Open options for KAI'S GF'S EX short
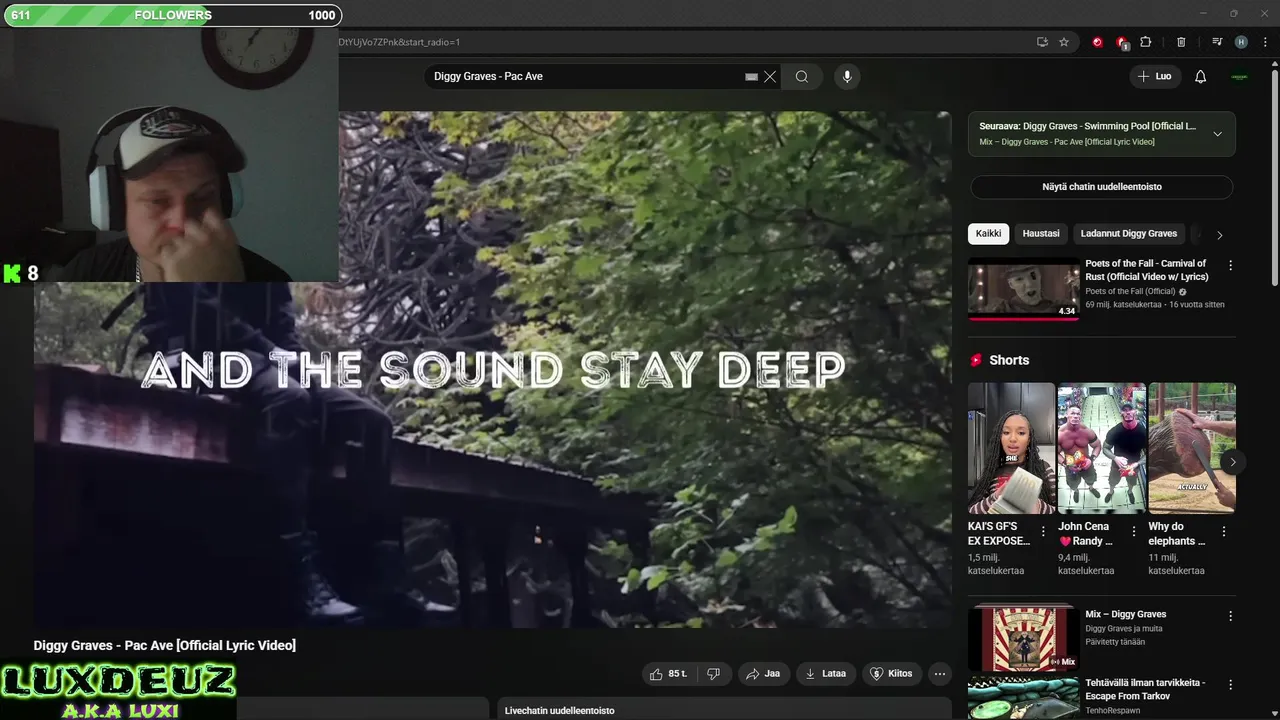 (1043, 531)
